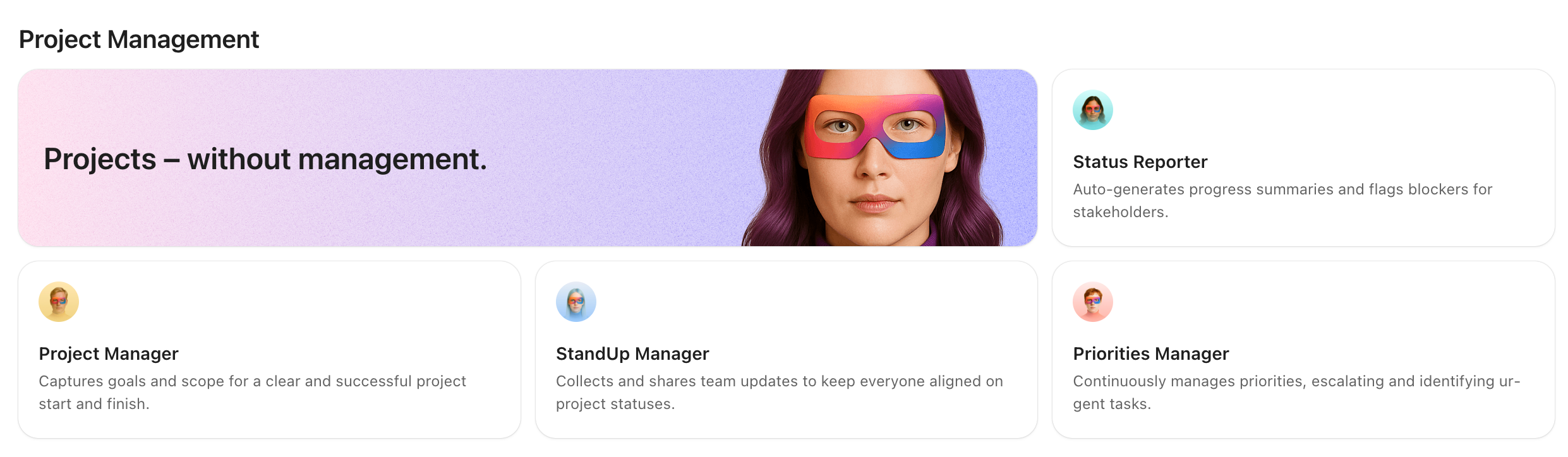Open the StandUp Manager agent card
Image resolution: width=1568 pixels, height=457 pixels.
(x=787, y=350)
